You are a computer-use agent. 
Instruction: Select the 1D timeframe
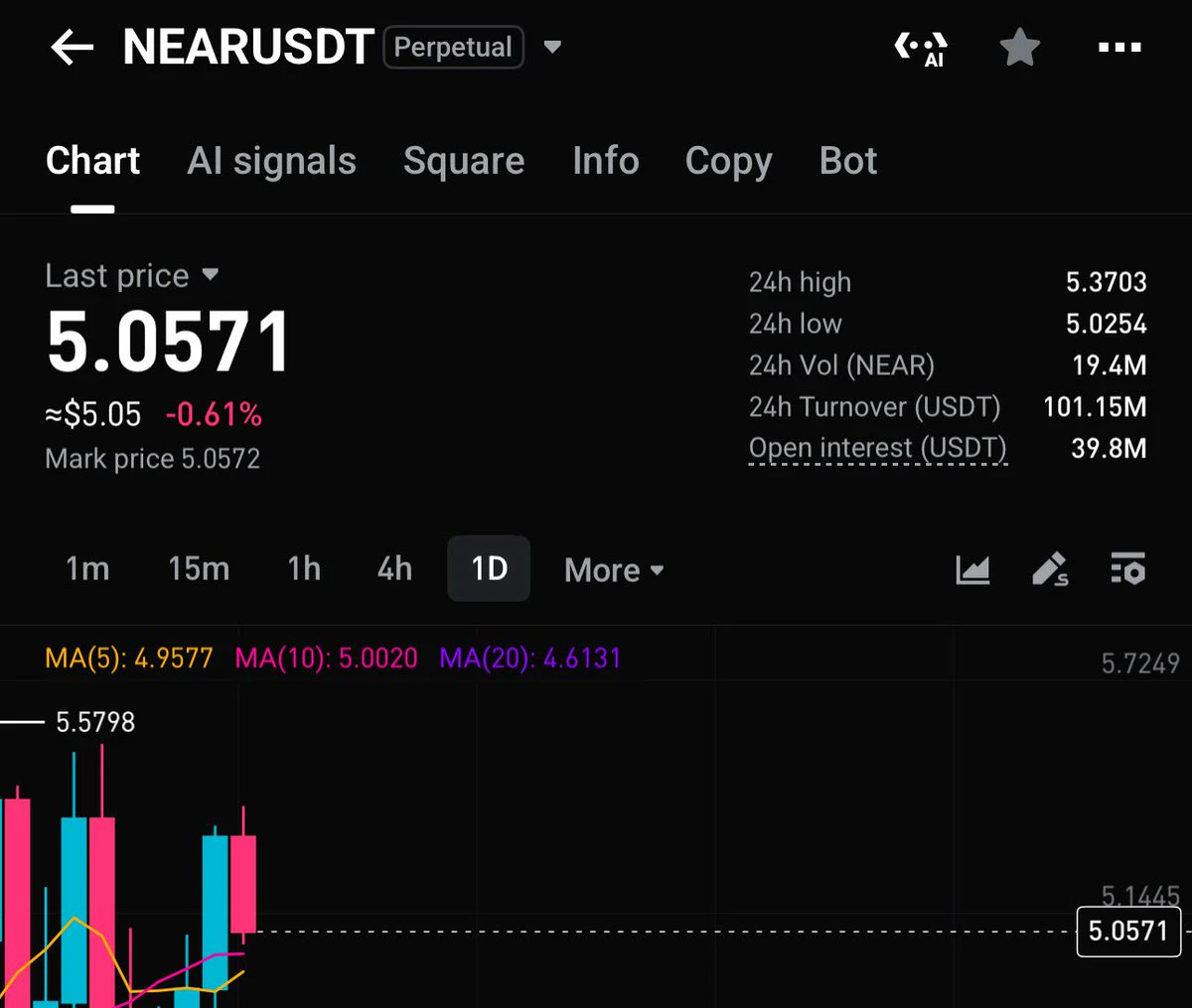[x=489, y=569]
